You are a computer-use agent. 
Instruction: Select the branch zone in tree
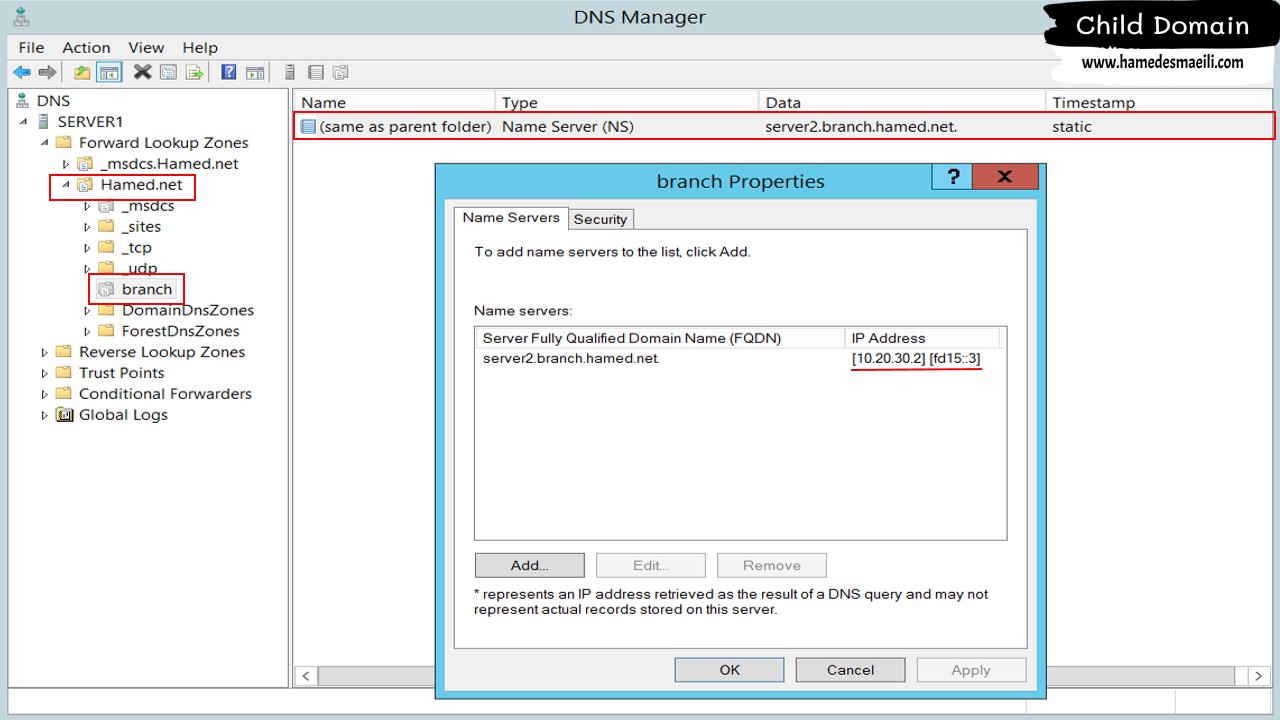pos(147,289)
